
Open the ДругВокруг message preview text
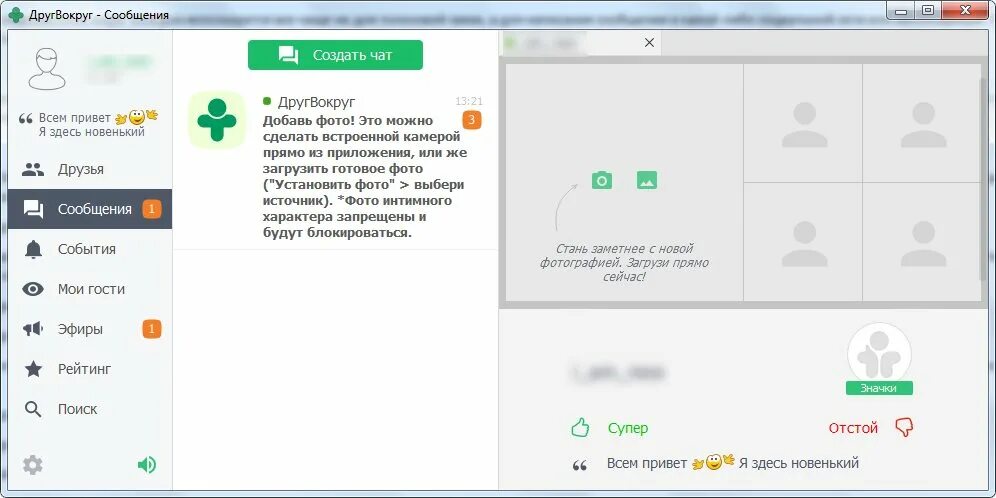[x=363, y=177]
